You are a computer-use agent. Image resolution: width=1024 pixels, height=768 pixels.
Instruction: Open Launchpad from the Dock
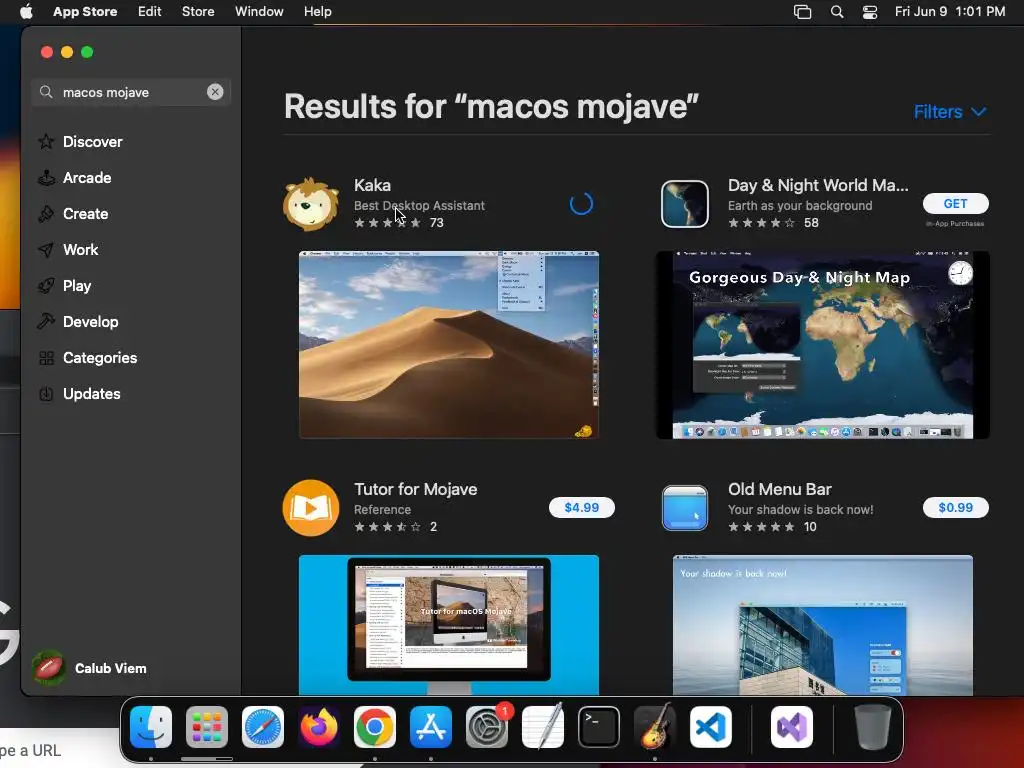click(x=207, y=727)
